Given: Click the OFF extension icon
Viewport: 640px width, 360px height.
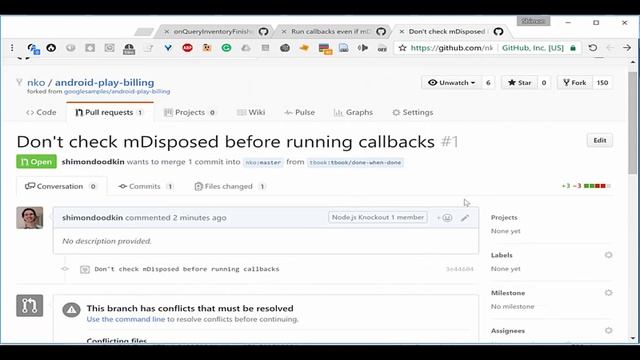Looking at the screenshot, I should coord(382,48).
